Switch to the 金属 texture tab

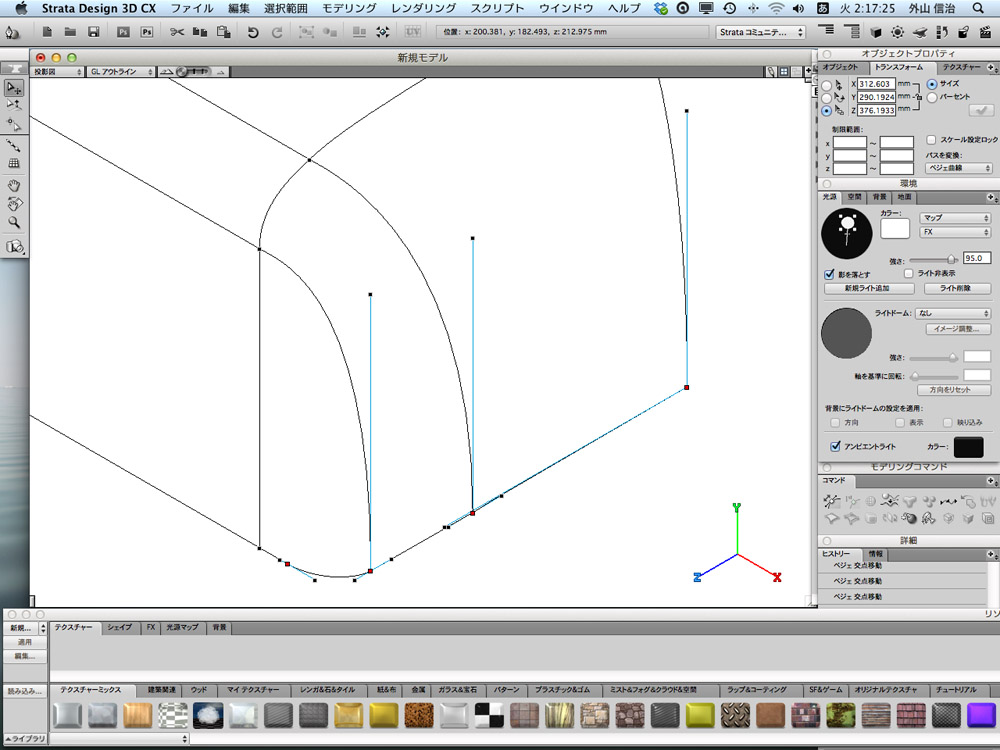[418, 690]
